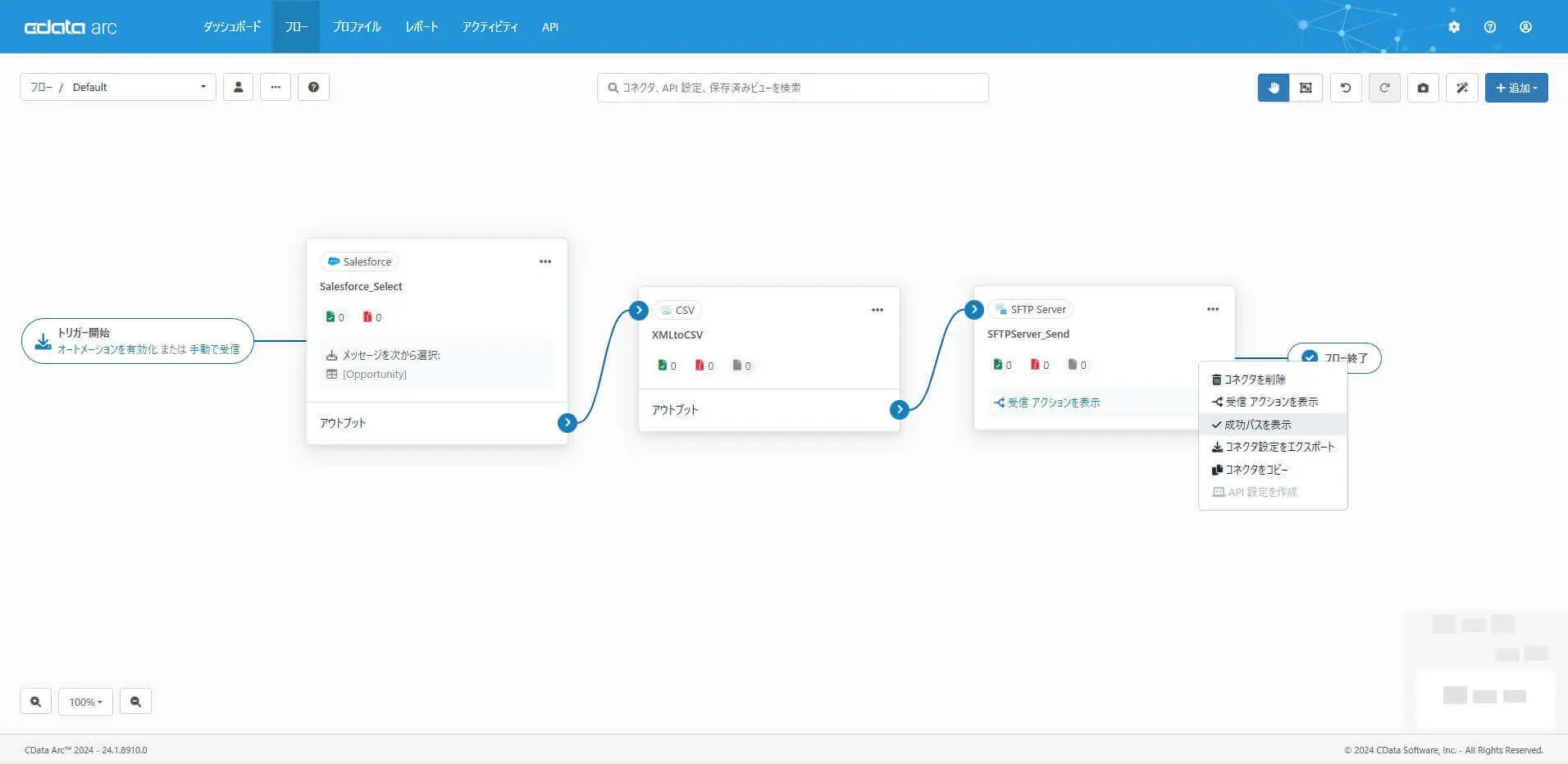Screen dimensions: 1568x764
Task: Click the connector search input field
Action: point(793,88)
